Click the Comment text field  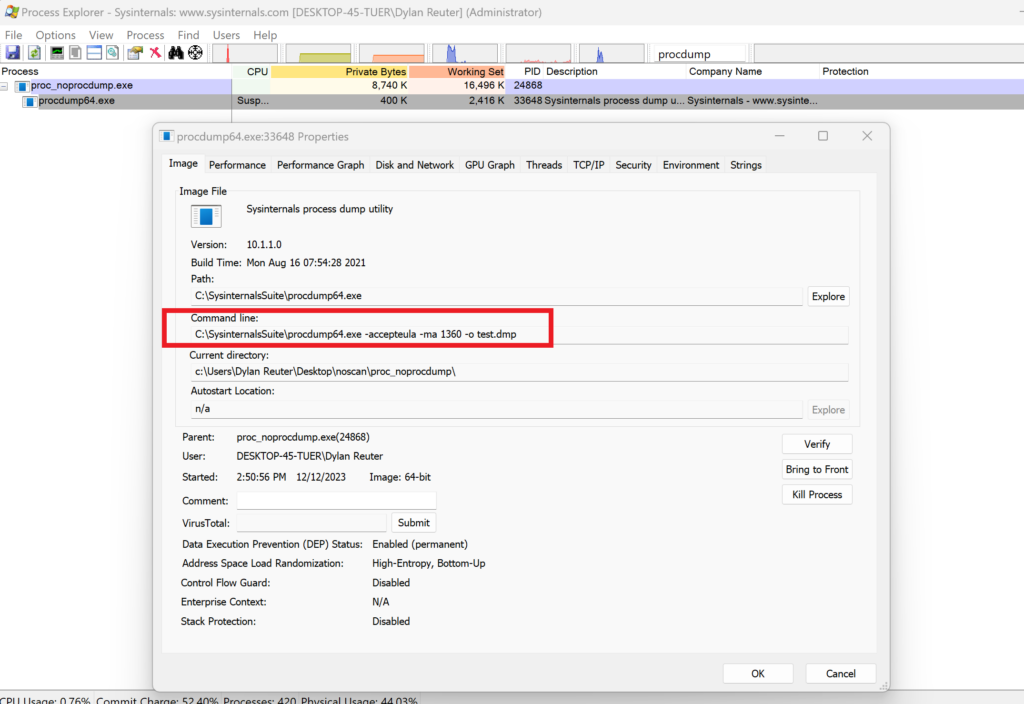click(336, 500)
